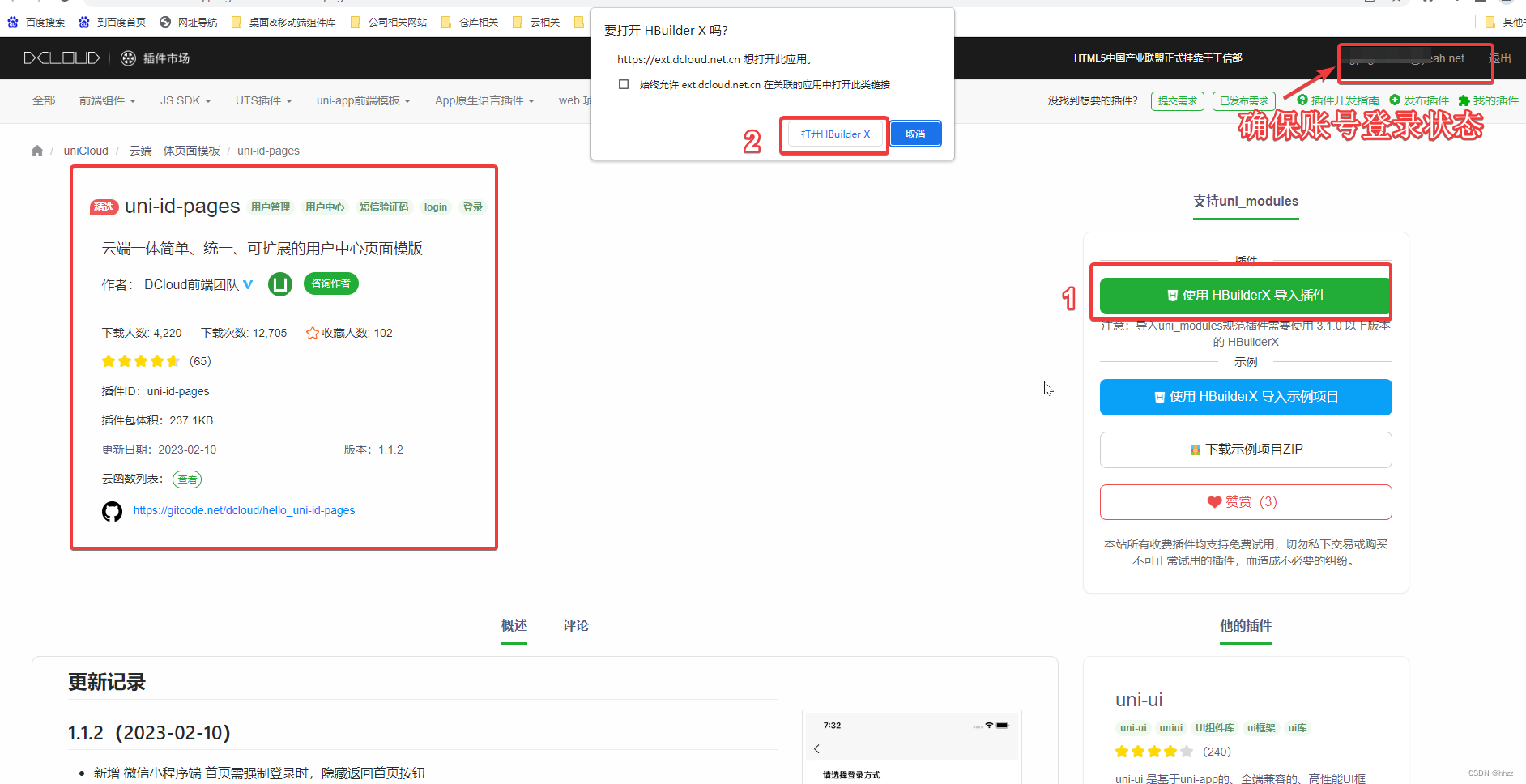
Task: Click 云端一体页面模板 breadcrumb link
Action: coord(175,151)
